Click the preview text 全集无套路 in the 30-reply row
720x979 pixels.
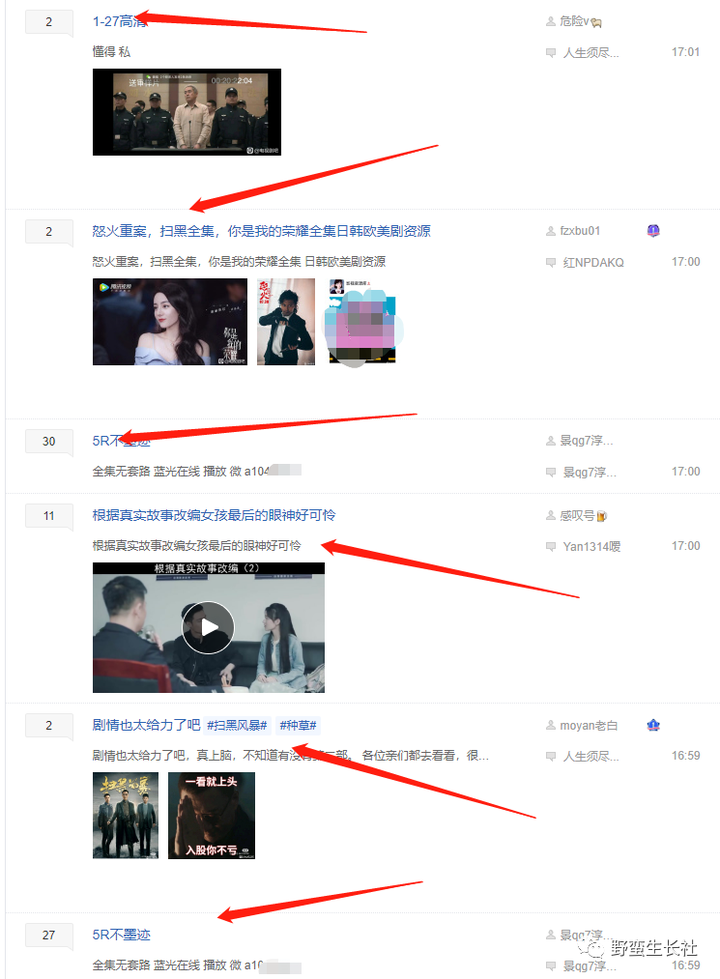tap(180, 471)
